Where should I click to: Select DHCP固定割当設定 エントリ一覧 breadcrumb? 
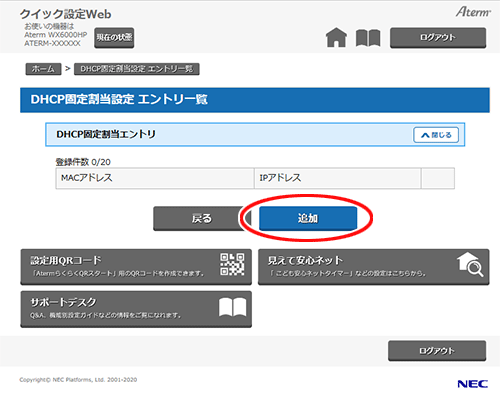[x=137, y=69]
